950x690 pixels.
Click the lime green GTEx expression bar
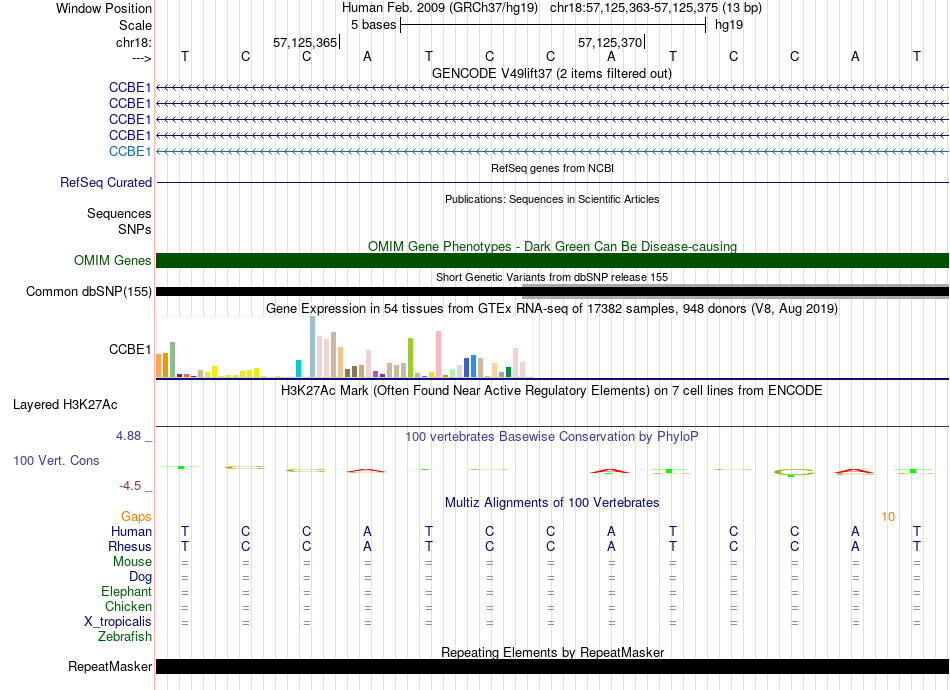tap(411, 358)
